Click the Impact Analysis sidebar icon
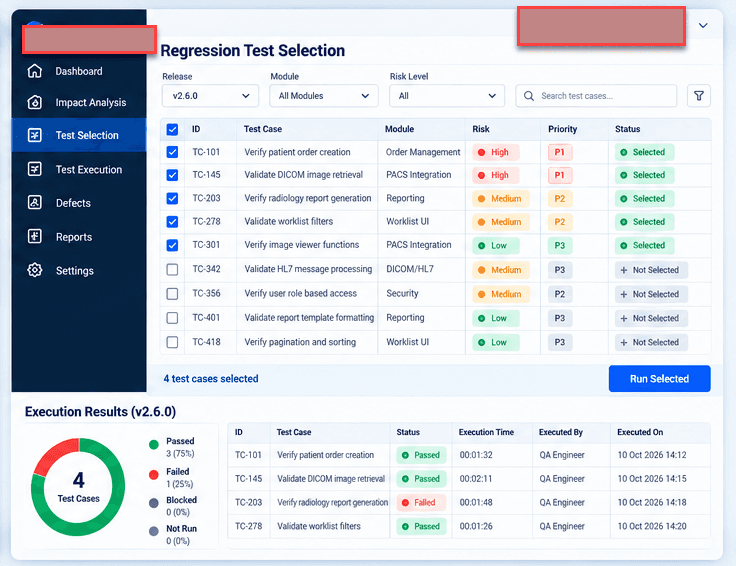This screenshot has height=566, width=736. coord(35,102)
